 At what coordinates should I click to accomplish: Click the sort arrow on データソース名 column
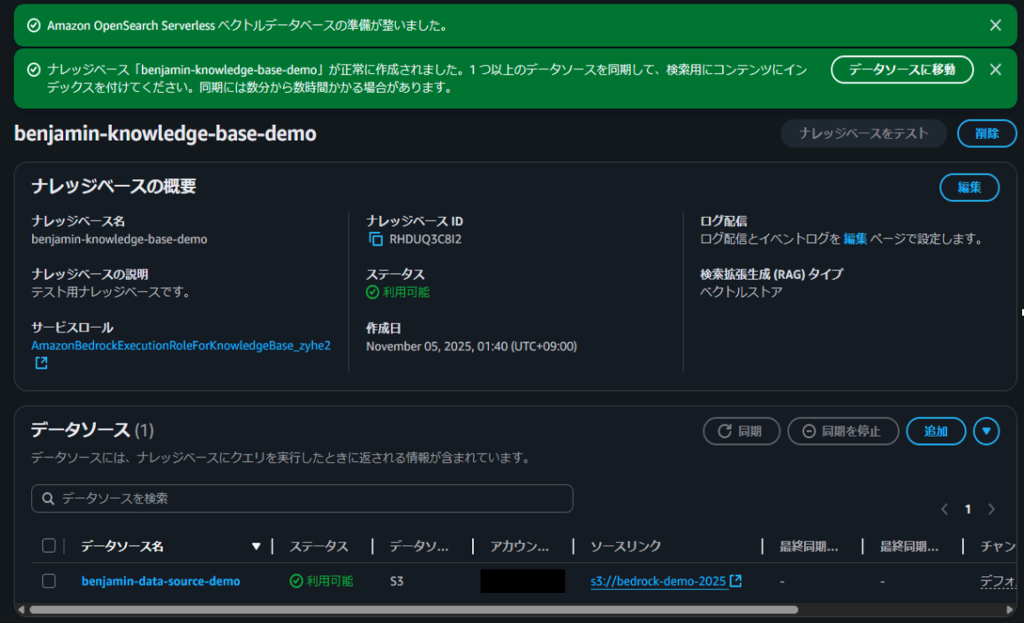257,546
